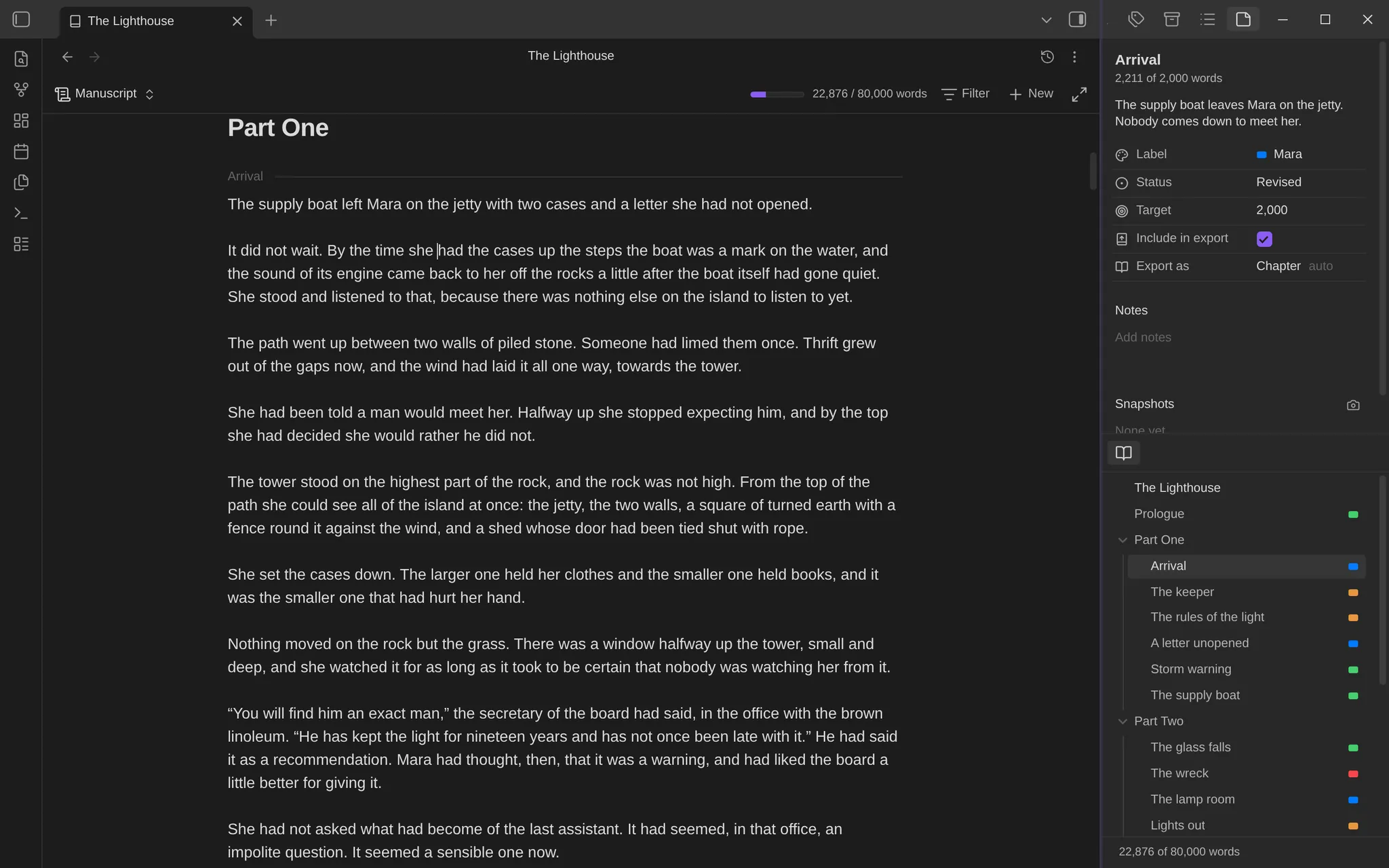
Task: Open the archive box panel icon
Action: click(1172, 20)
